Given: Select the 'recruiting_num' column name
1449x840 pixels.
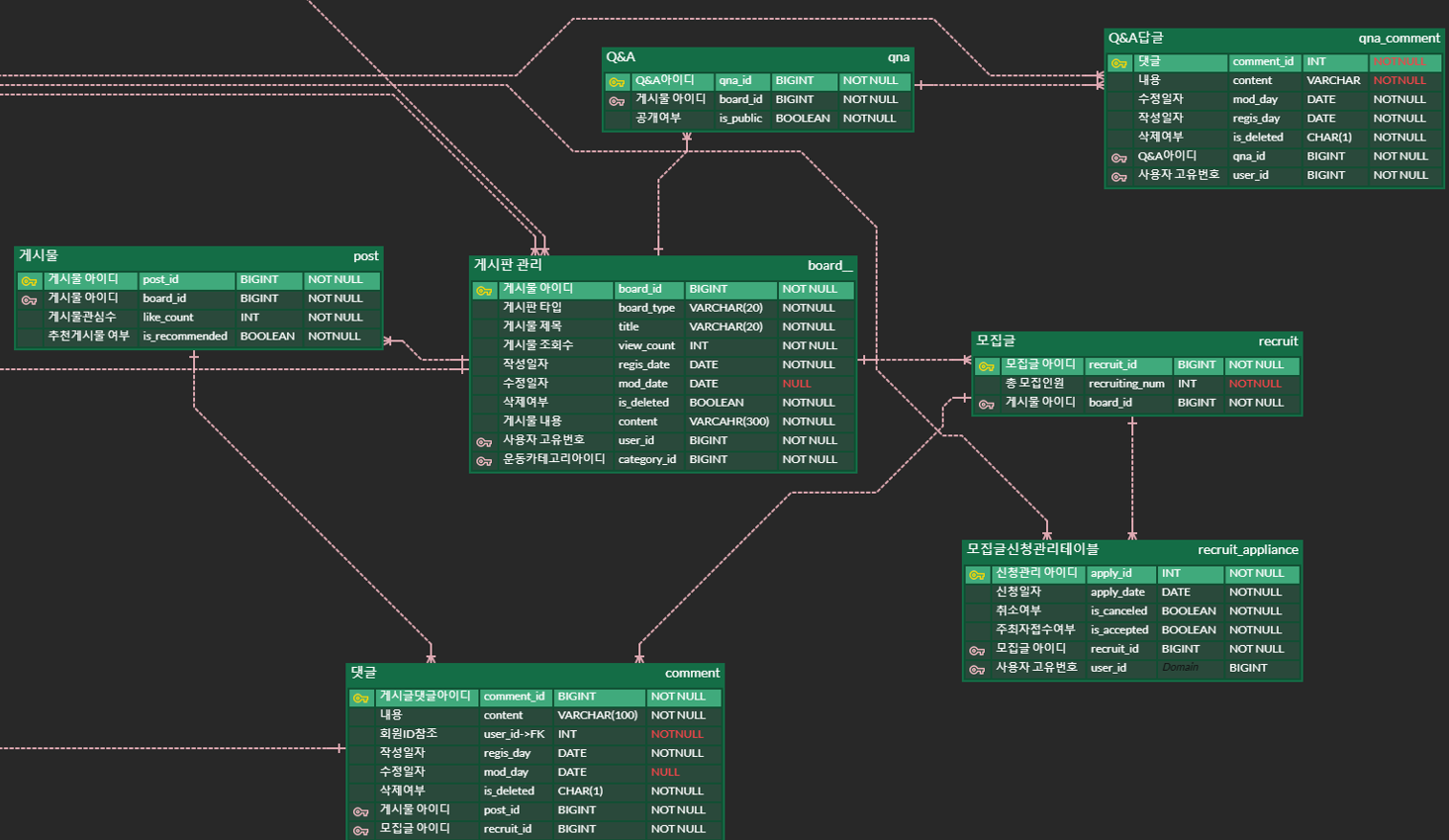Looking at the screenshot, I should (1126, 384).
